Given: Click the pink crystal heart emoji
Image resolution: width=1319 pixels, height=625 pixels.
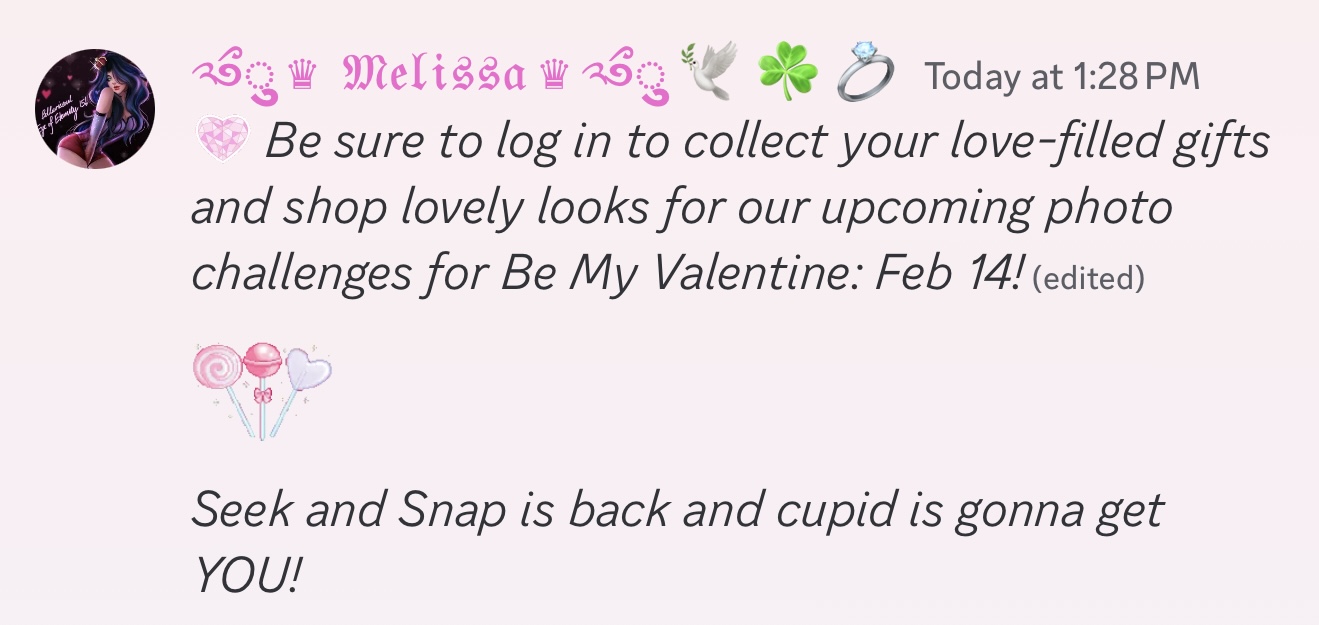Looking at the screenshot, I should click(x=220, y=144).
